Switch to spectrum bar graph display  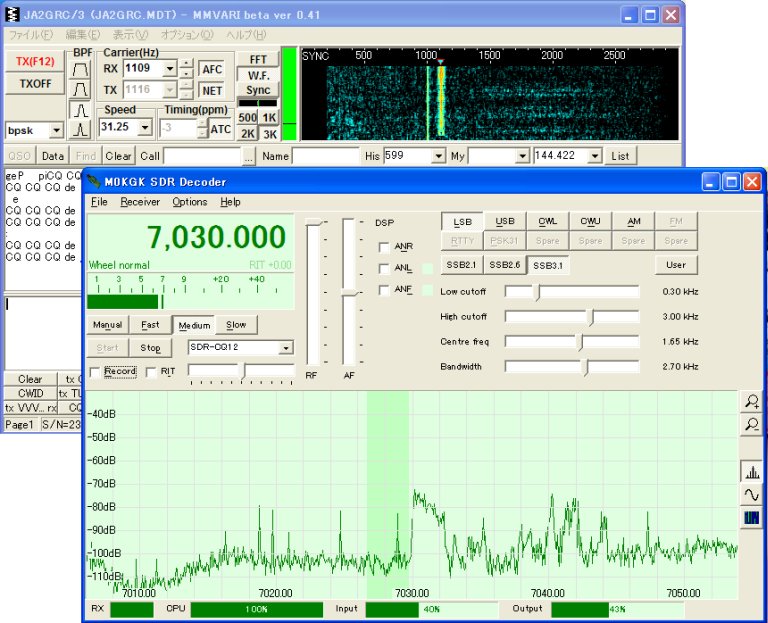point(752,472)
